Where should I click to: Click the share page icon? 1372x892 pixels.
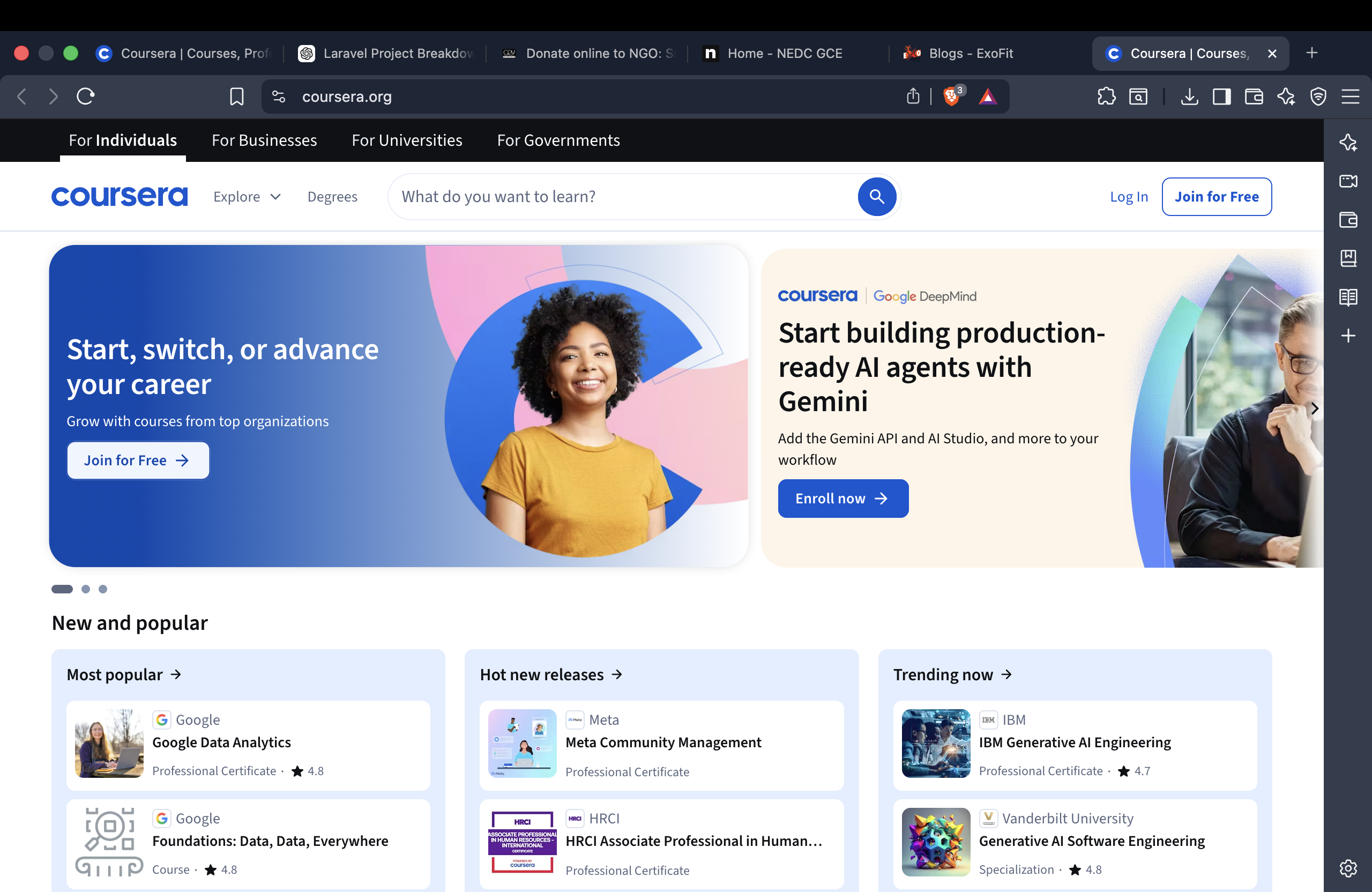click(x=913, y=96)
